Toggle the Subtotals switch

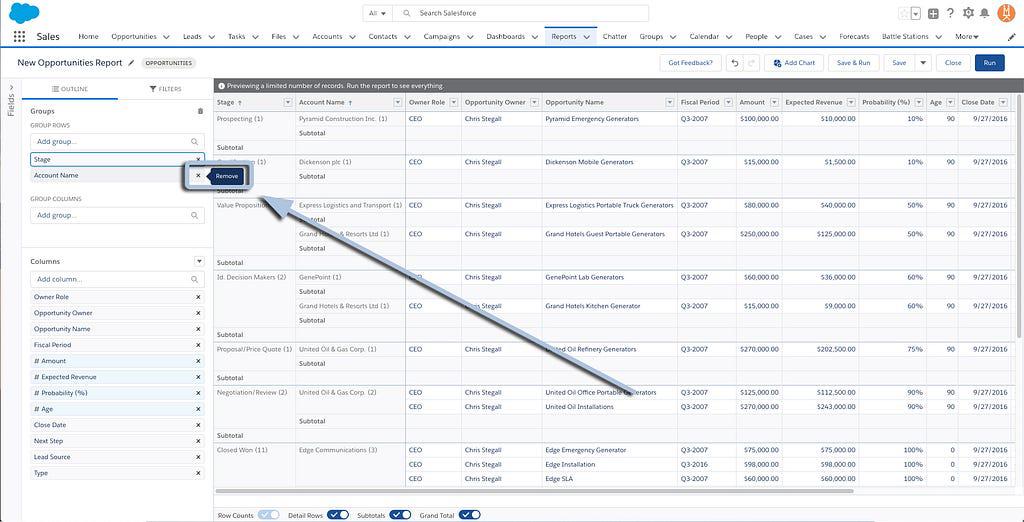pos(400,515)
